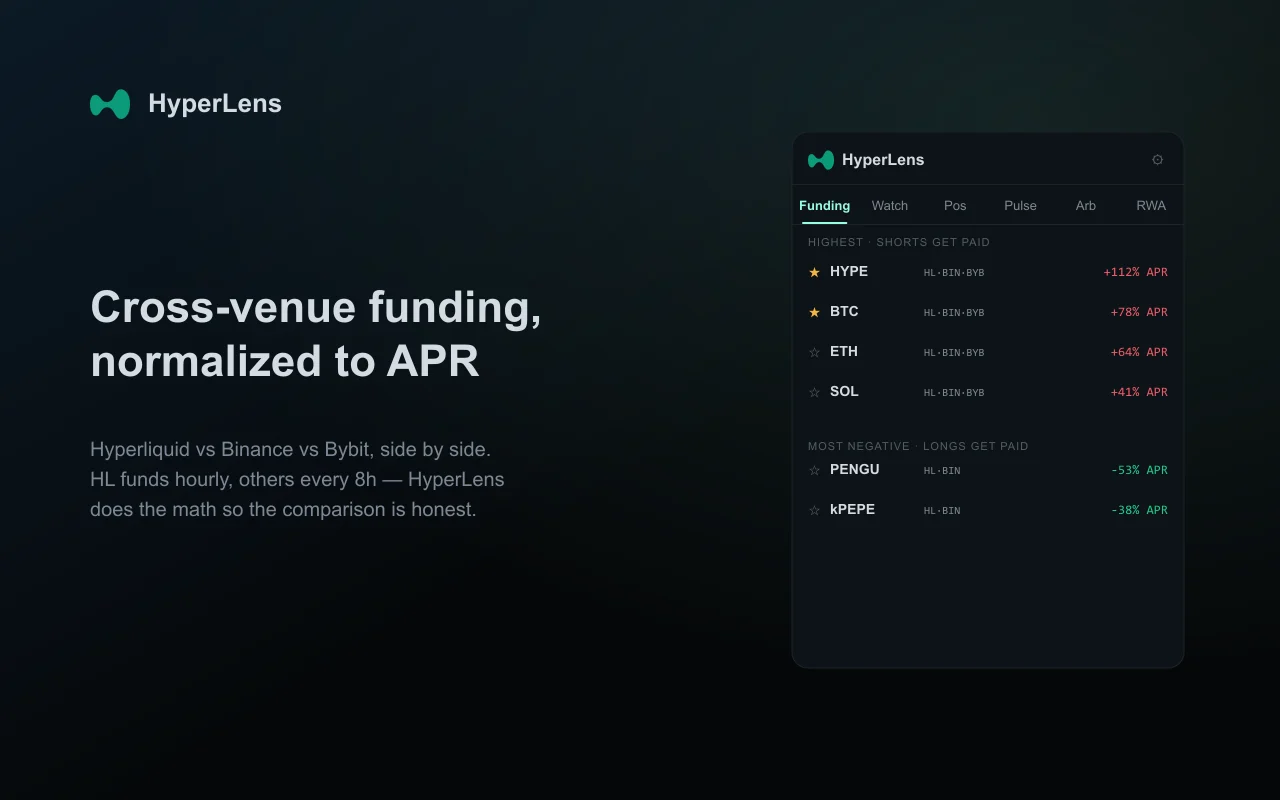The width and height of the screenshot is (1280, 800).
Task: Switch to the Pulse tab
Action: [x=1020, y=206]
